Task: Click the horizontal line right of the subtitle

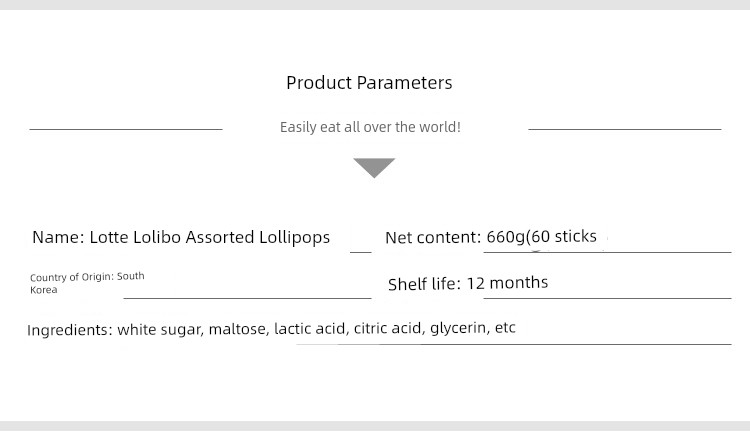Action: [x=625, y=129]
